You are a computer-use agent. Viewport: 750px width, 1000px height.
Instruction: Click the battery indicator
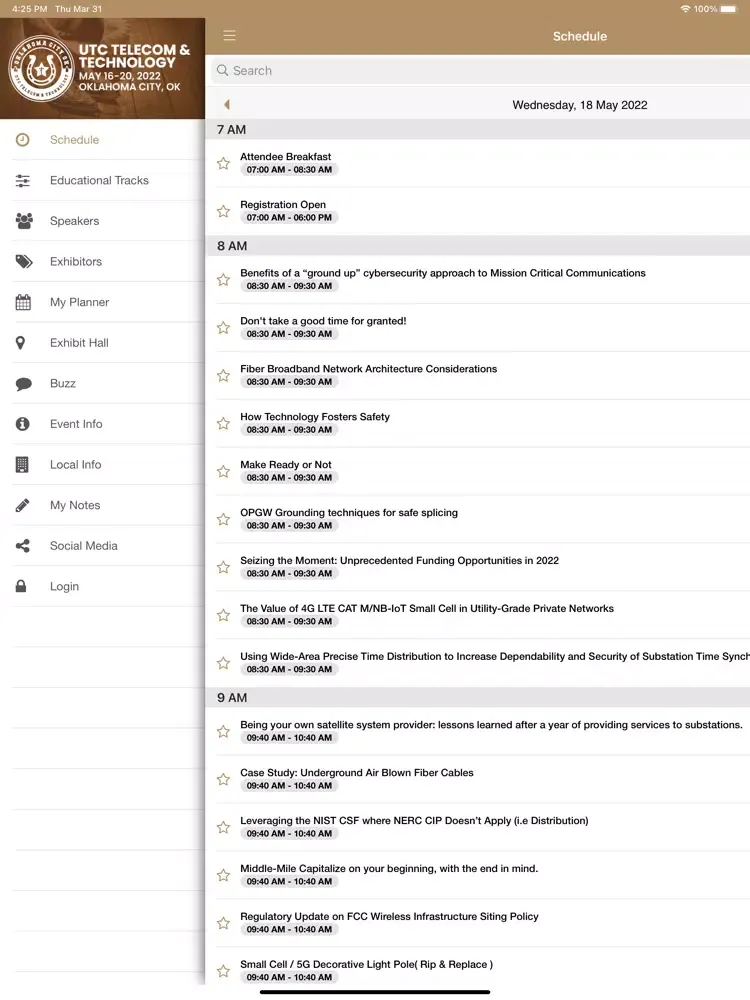728,9
